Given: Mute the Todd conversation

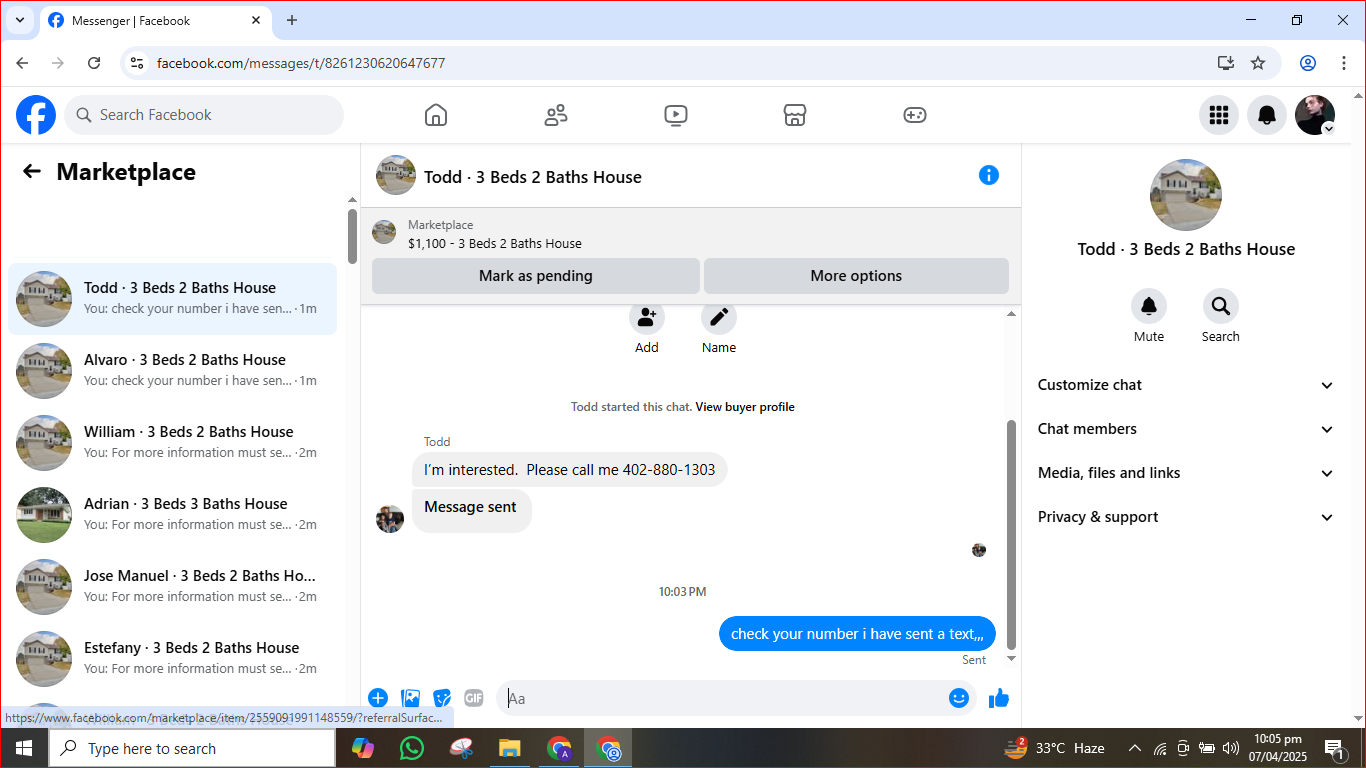Looking at the screenshot, I should [1149, 306].
